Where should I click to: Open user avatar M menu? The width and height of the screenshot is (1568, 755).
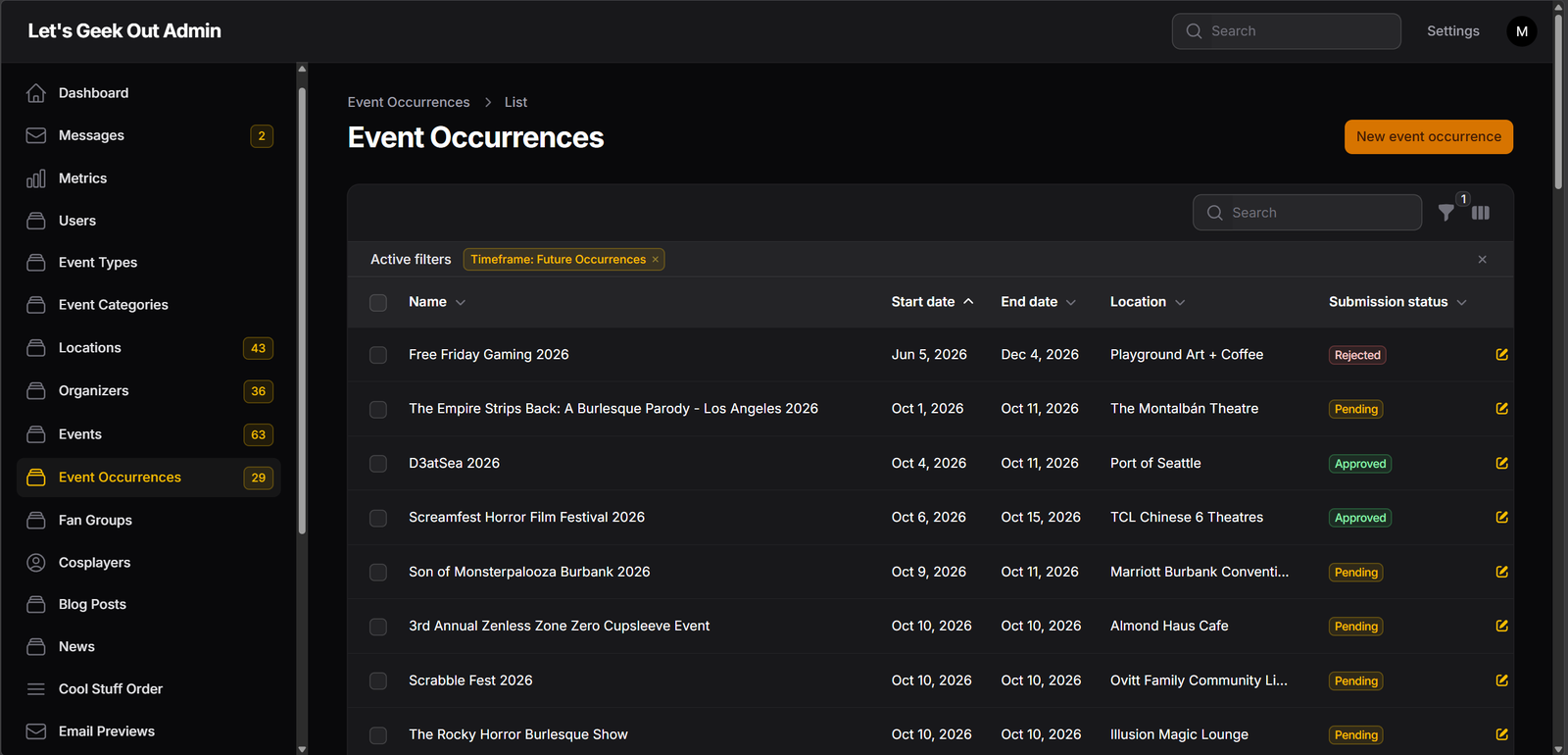point(1522,31)
